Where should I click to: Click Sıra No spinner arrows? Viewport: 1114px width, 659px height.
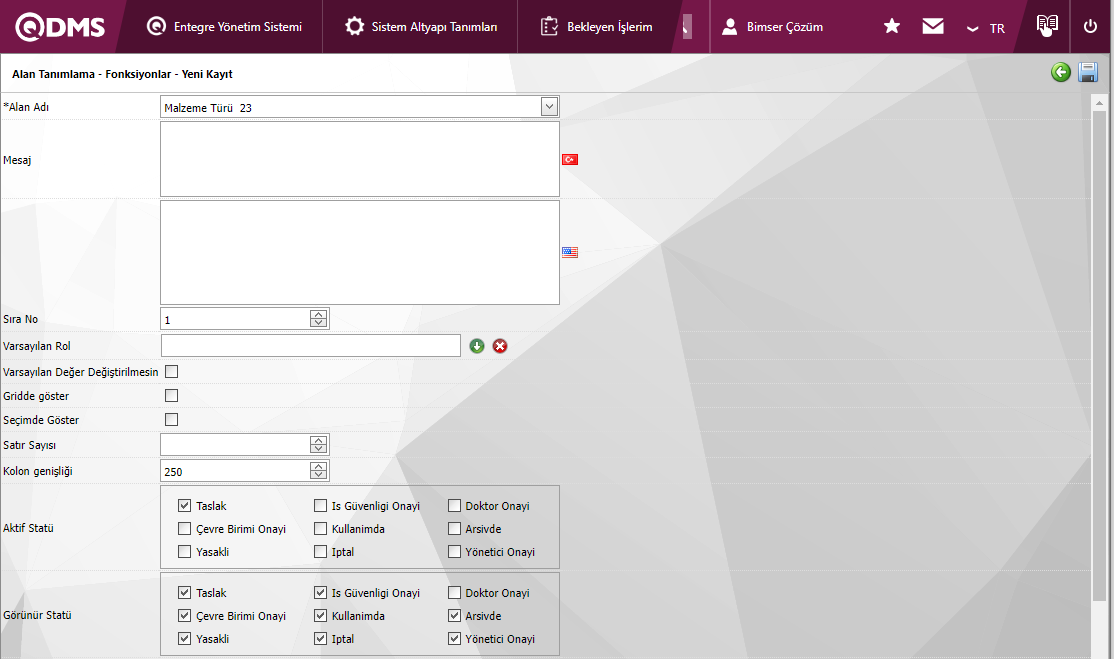click(x=319, y=319)
